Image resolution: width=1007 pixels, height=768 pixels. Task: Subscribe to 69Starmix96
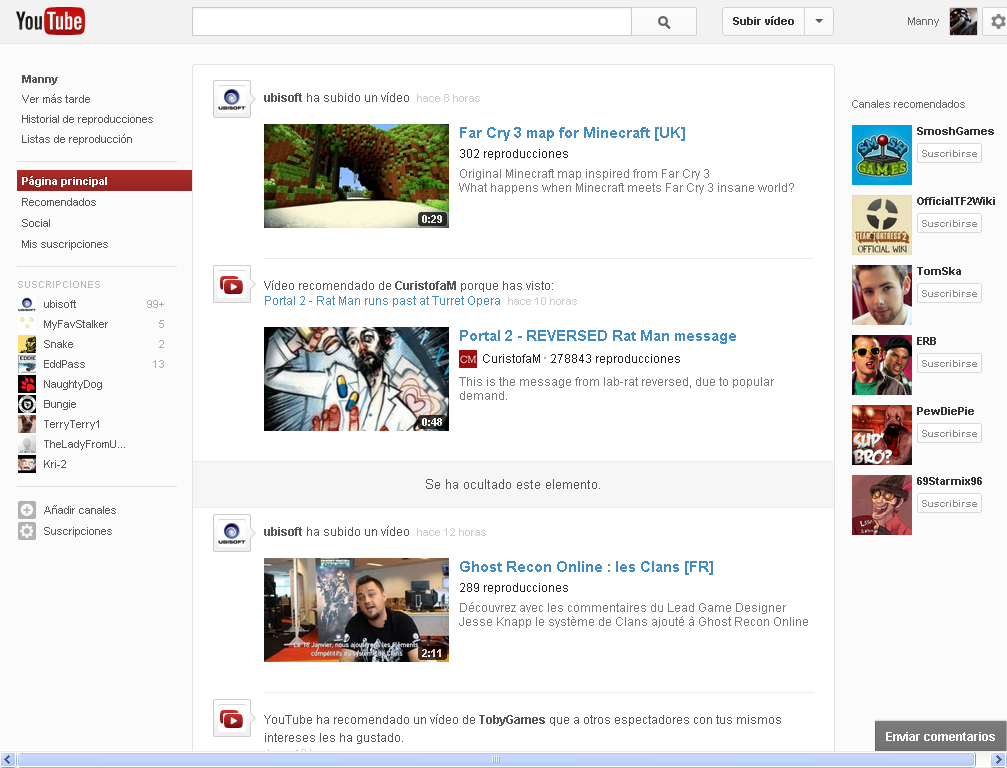[949, 503]
